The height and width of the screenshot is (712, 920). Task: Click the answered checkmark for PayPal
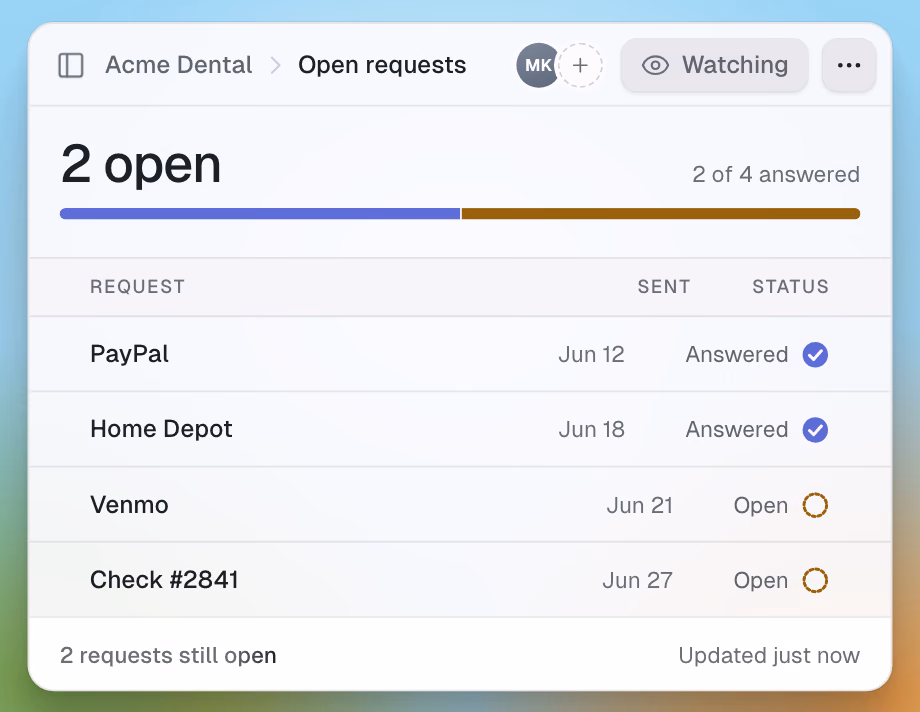point(815,355)
